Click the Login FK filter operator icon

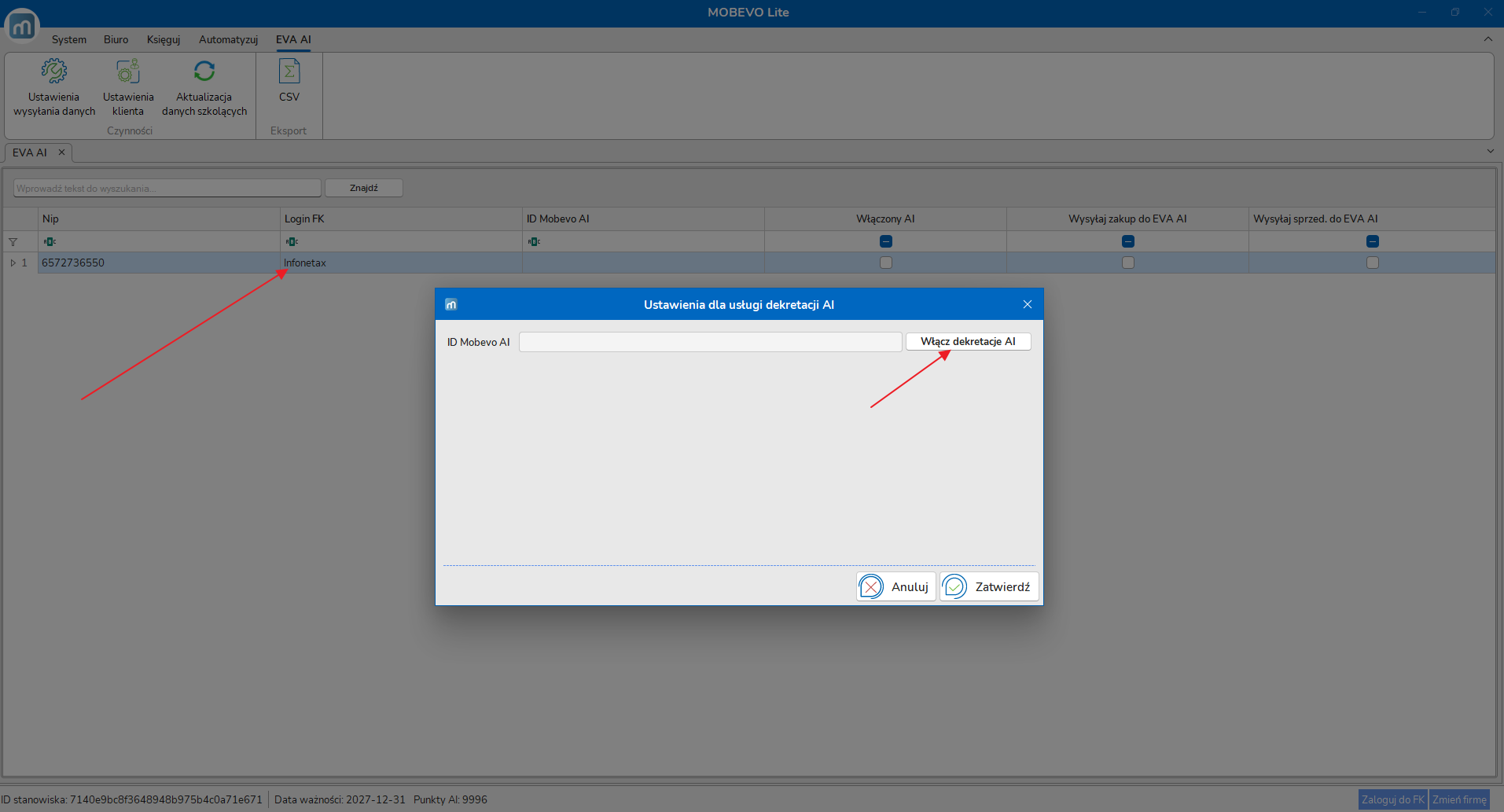292,242
